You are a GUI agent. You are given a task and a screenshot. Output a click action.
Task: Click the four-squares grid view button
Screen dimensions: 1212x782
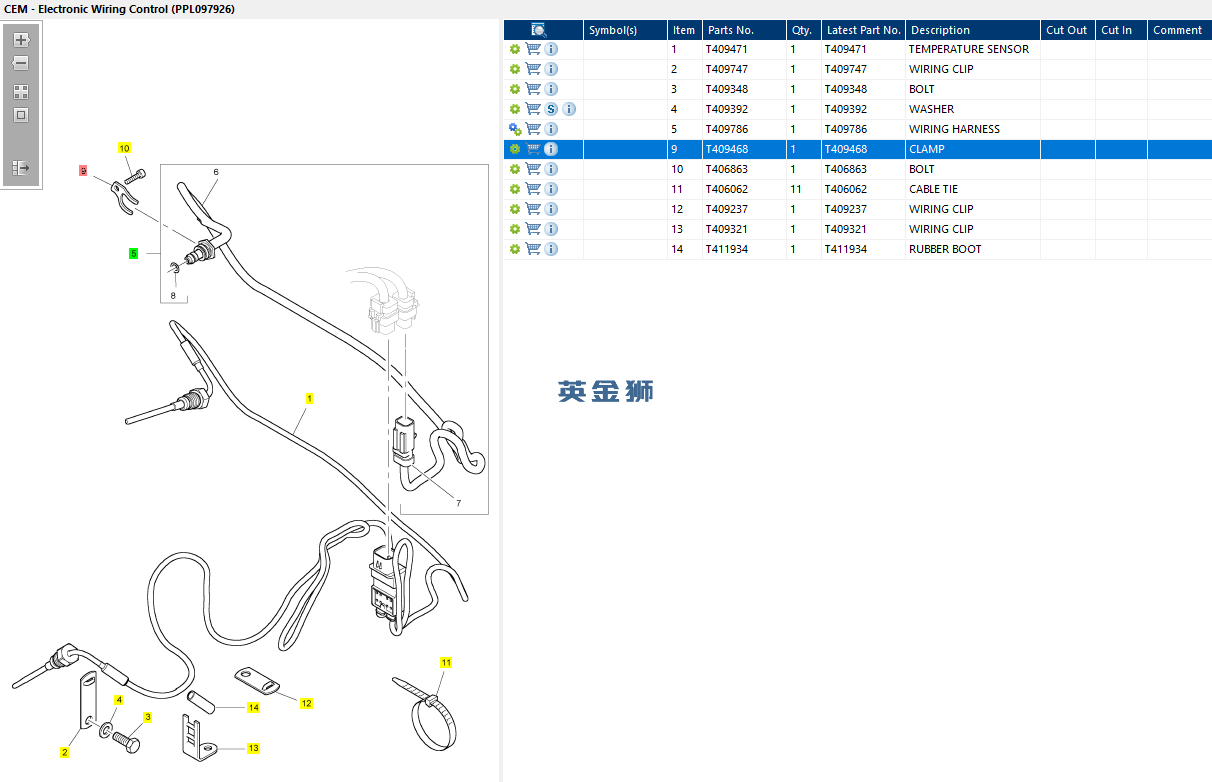pos(21,91)
